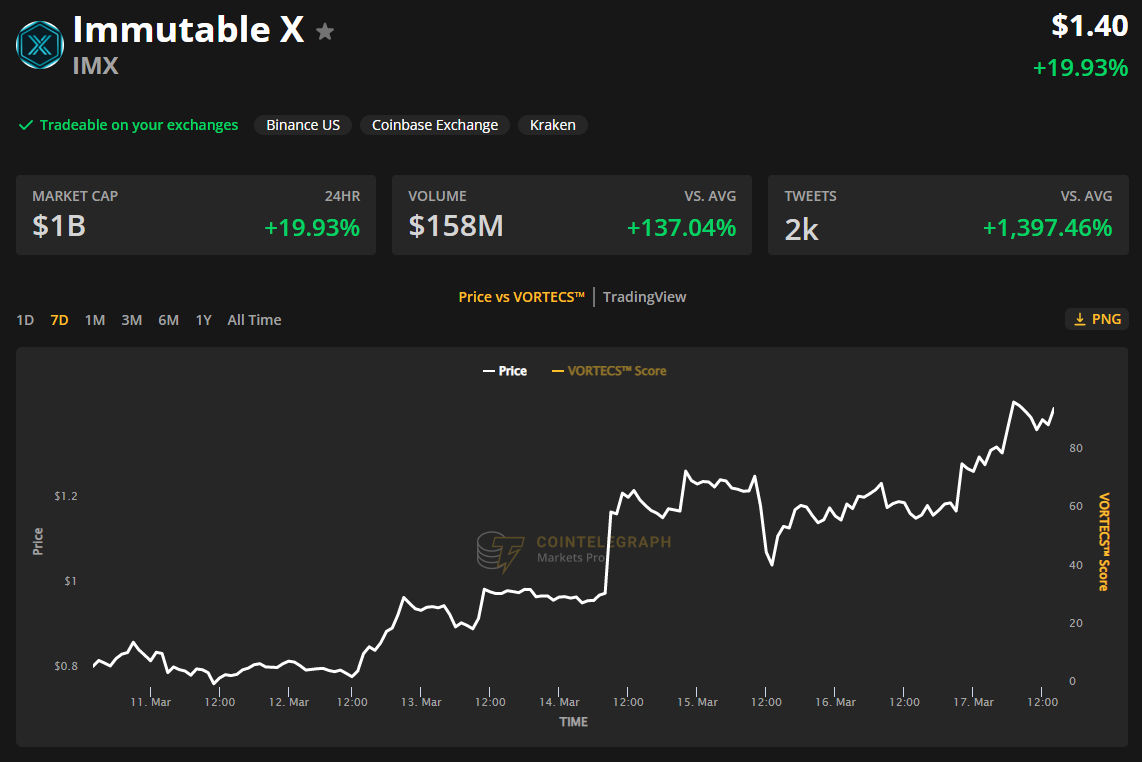Click the '17. Mar' time axis label
Screen dimensions: 1142x762
(974, 702)
